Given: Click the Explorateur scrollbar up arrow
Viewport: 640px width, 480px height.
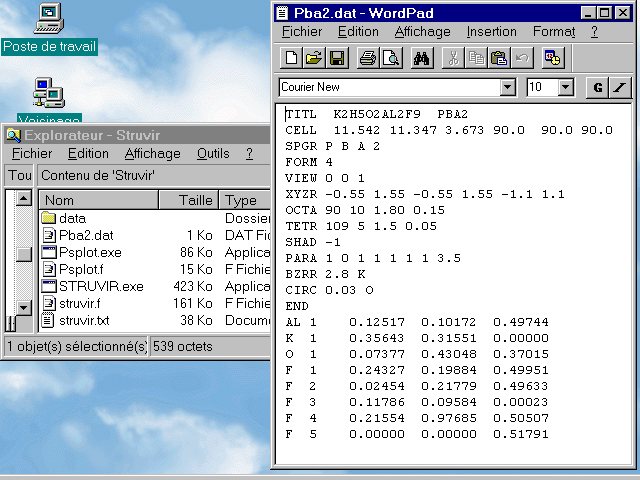Looking at the screenshot, I should pyautogui.click(x=24, y=198).
